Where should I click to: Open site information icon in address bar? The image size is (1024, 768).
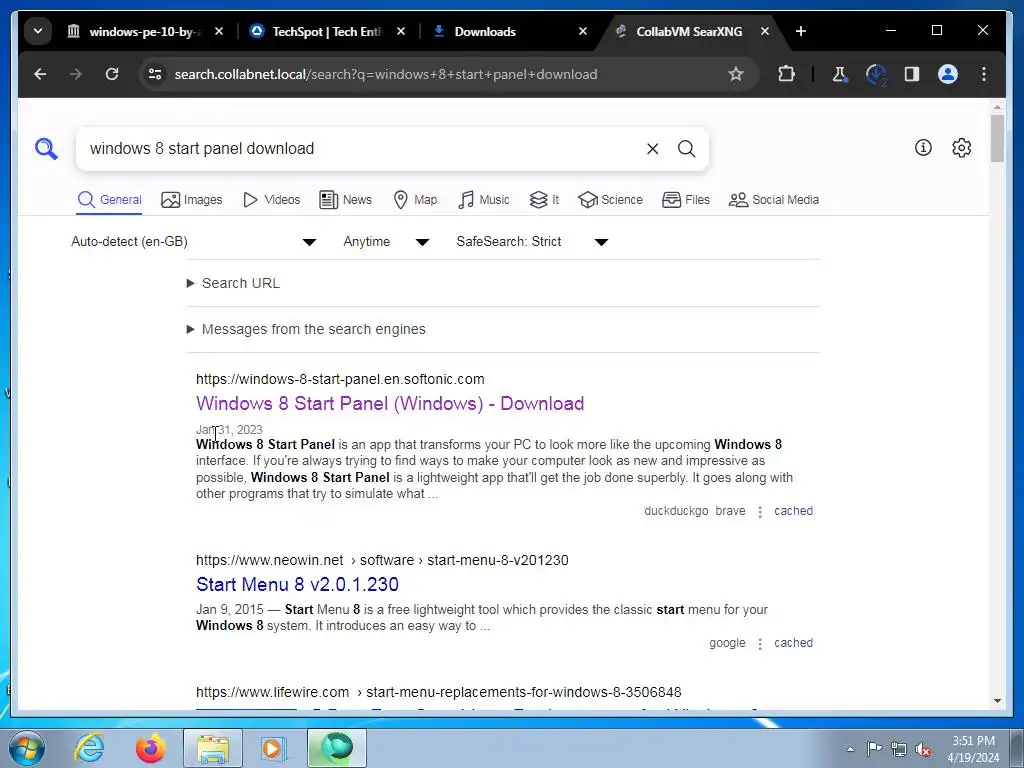[155, 74]
